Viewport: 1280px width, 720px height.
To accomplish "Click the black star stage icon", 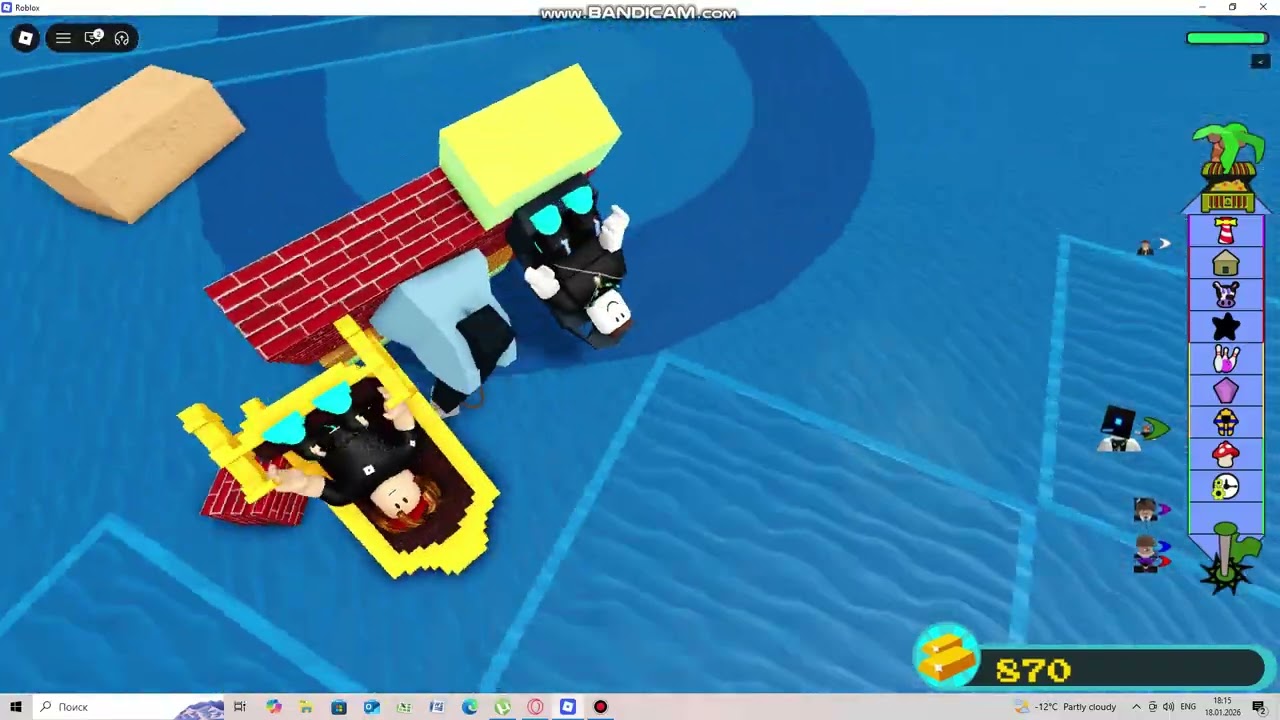I will coord(1226,327).
